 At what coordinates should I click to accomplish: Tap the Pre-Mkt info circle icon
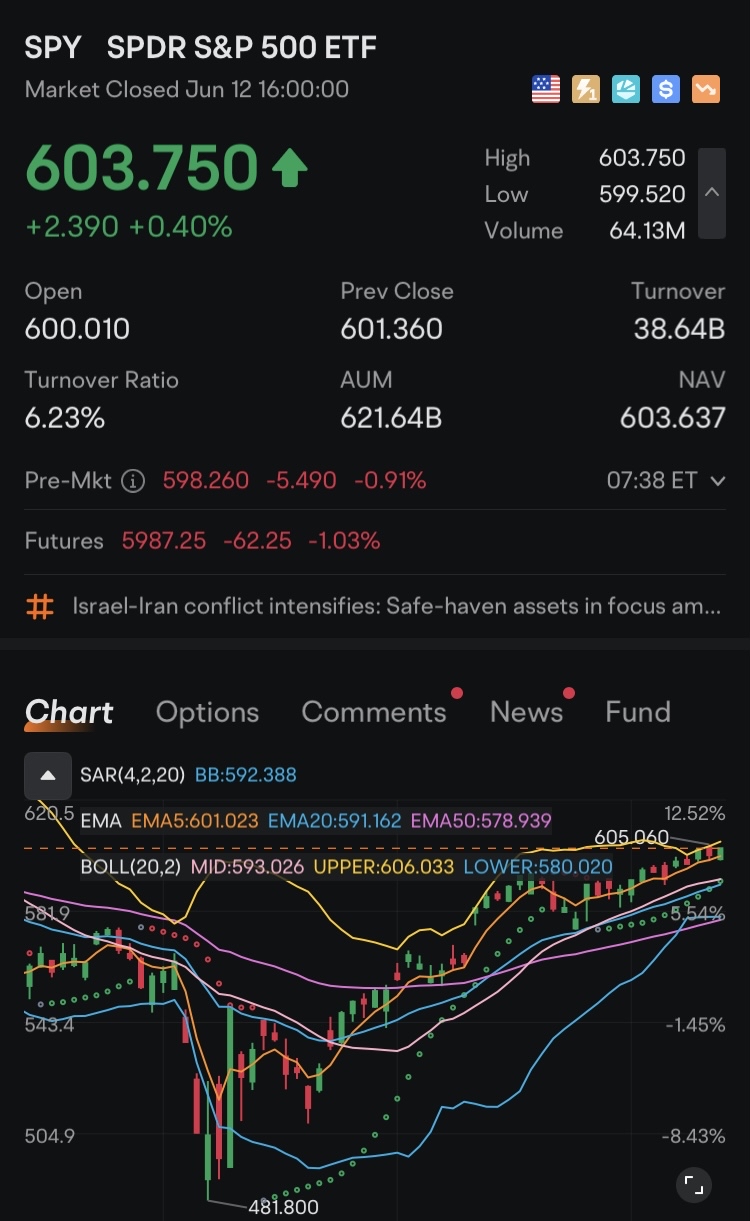(x=132, y=481)
